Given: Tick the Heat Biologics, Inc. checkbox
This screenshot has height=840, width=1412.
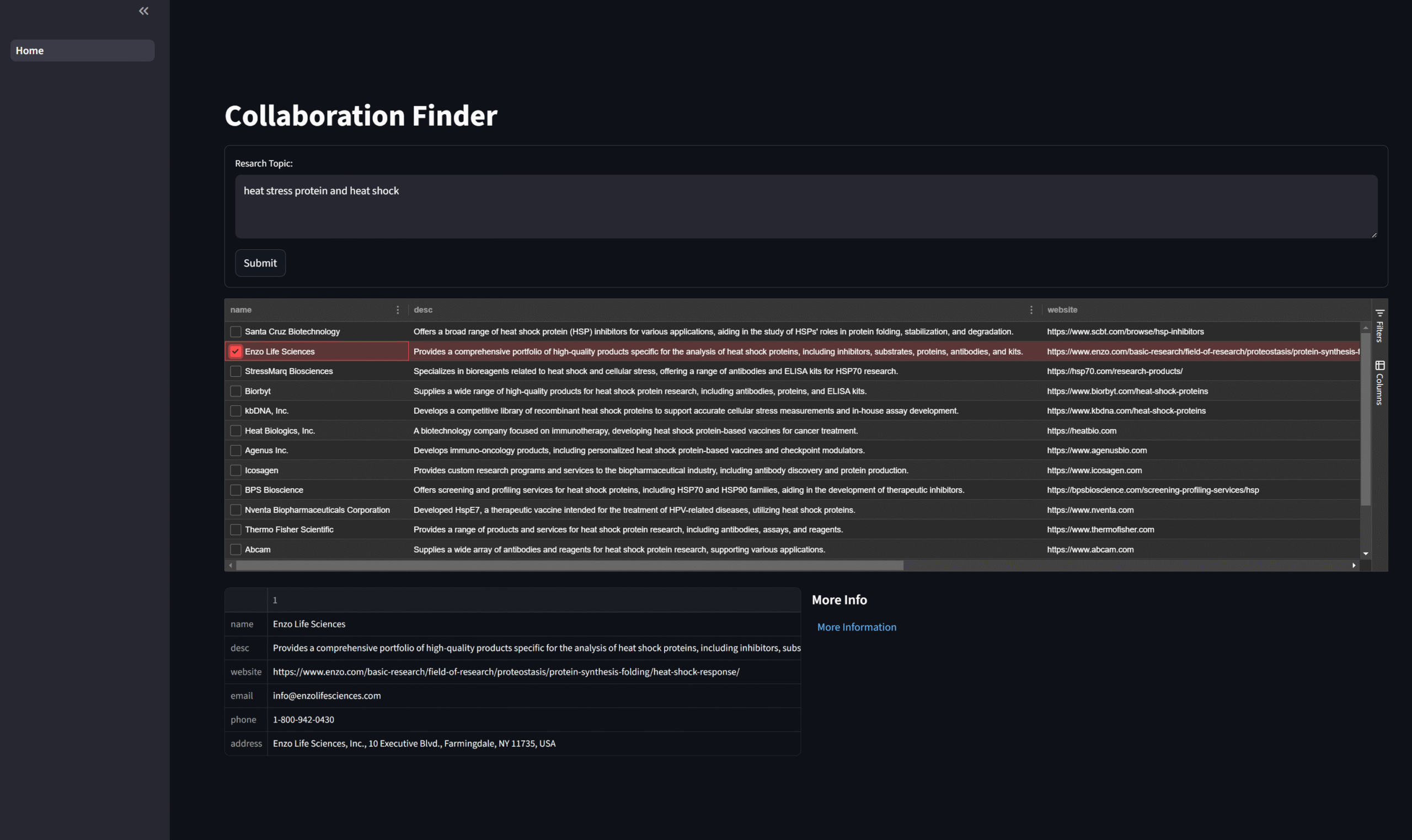Looking at the screenshot, I should pyautogui.click(x=236, y=431).
